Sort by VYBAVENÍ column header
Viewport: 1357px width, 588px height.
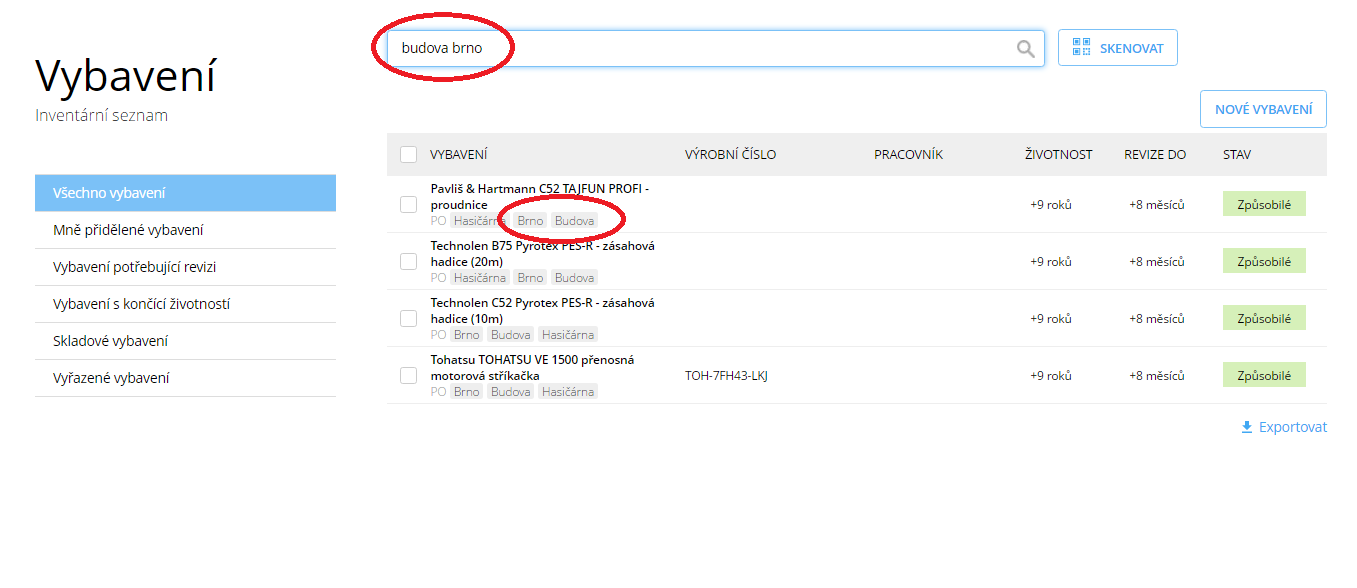point(459,155)
